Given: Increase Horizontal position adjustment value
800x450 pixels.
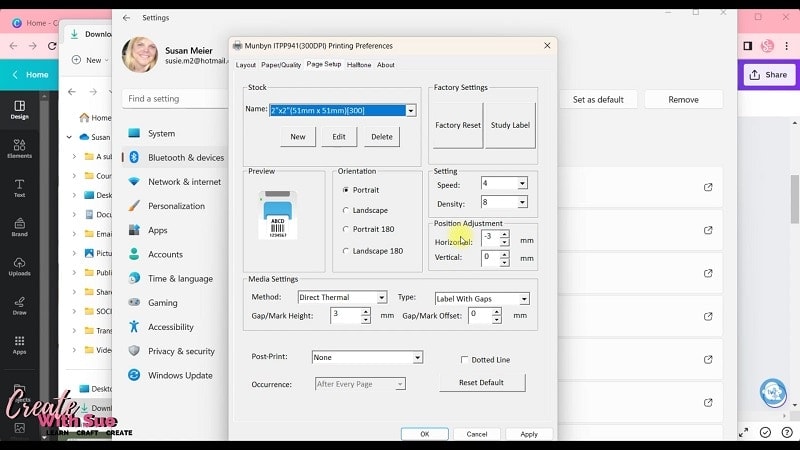Looking at the screenshot, I should click(x=504, y=234).
